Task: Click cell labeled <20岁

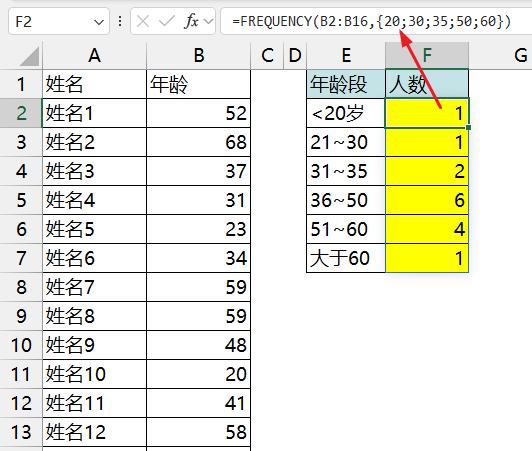Action: pyautogui.click(x=346, y=113)
